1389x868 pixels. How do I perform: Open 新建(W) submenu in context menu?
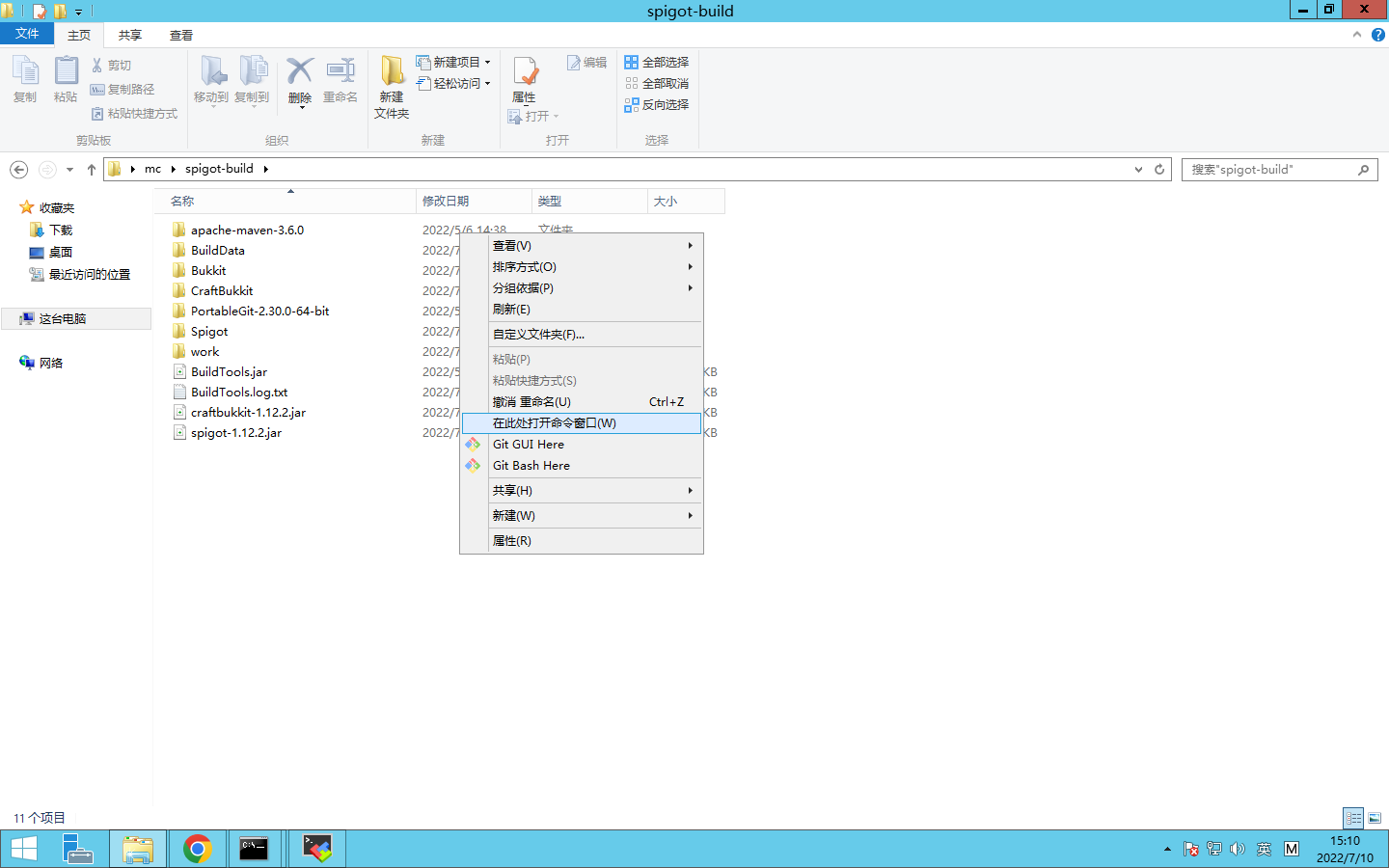(582, 516)
